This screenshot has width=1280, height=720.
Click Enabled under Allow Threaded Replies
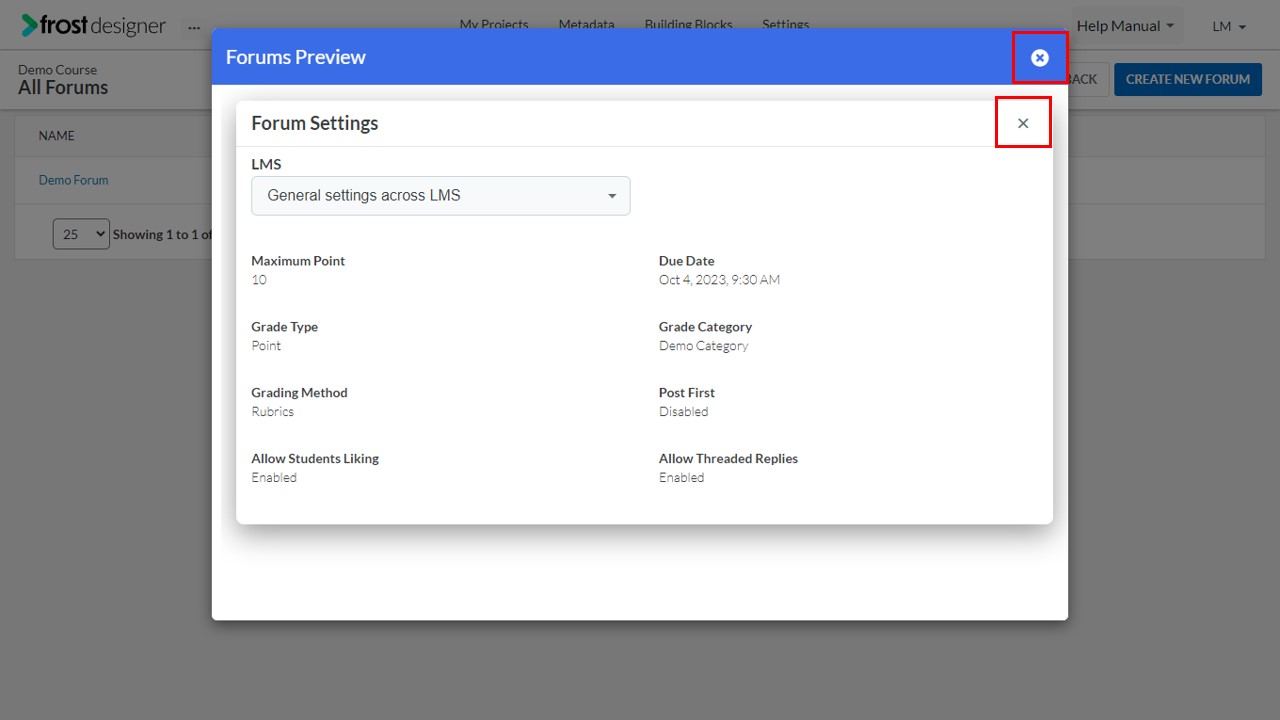coord(681,478)
